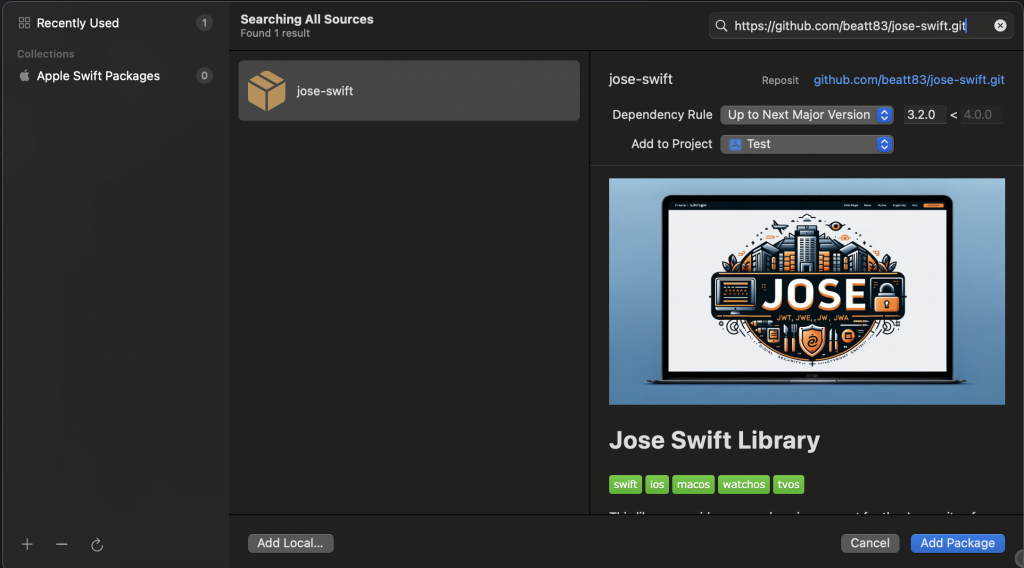Click the Recently Used grid icon
Image resolution: width=1024 pixels, height=568 pixels.
(x=24, y=23)
